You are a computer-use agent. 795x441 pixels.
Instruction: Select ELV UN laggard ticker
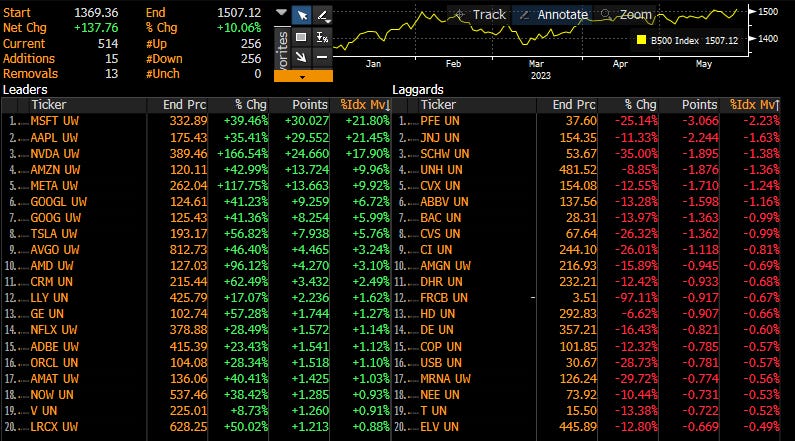(x=439, y=427)
